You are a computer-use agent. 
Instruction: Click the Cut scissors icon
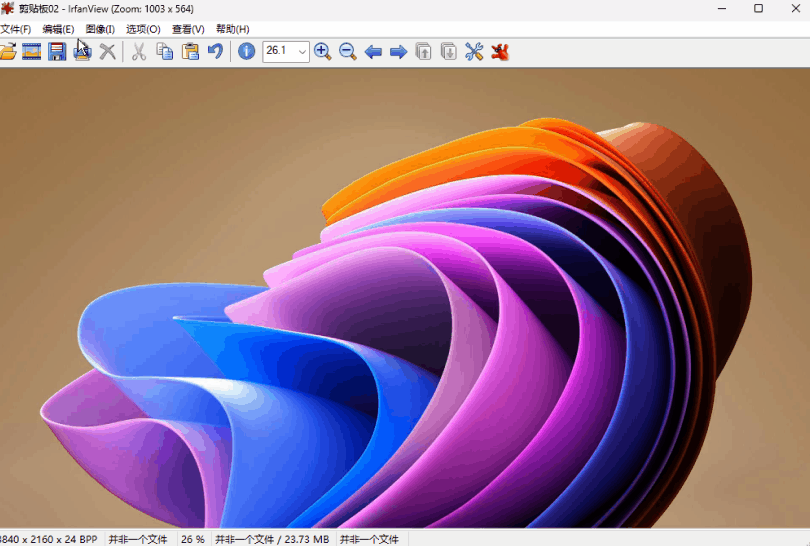click(x=138, y=52)
